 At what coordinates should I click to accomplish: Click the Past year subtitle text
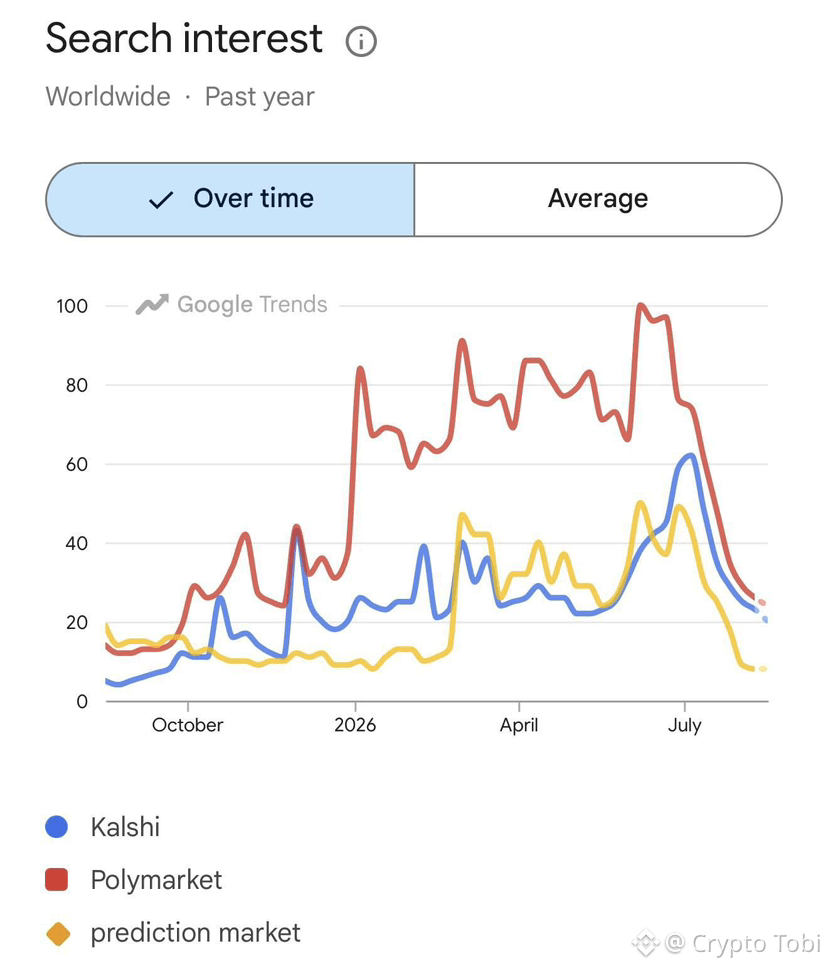pos(259,97)
